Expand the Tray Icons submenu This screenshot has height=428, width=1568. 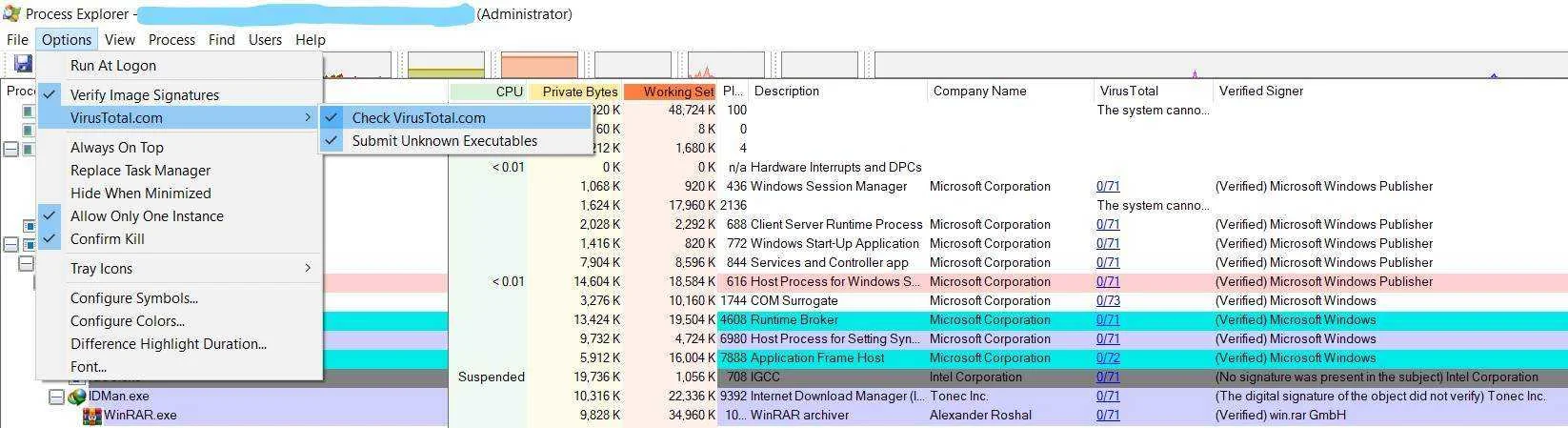coord(180,268)
